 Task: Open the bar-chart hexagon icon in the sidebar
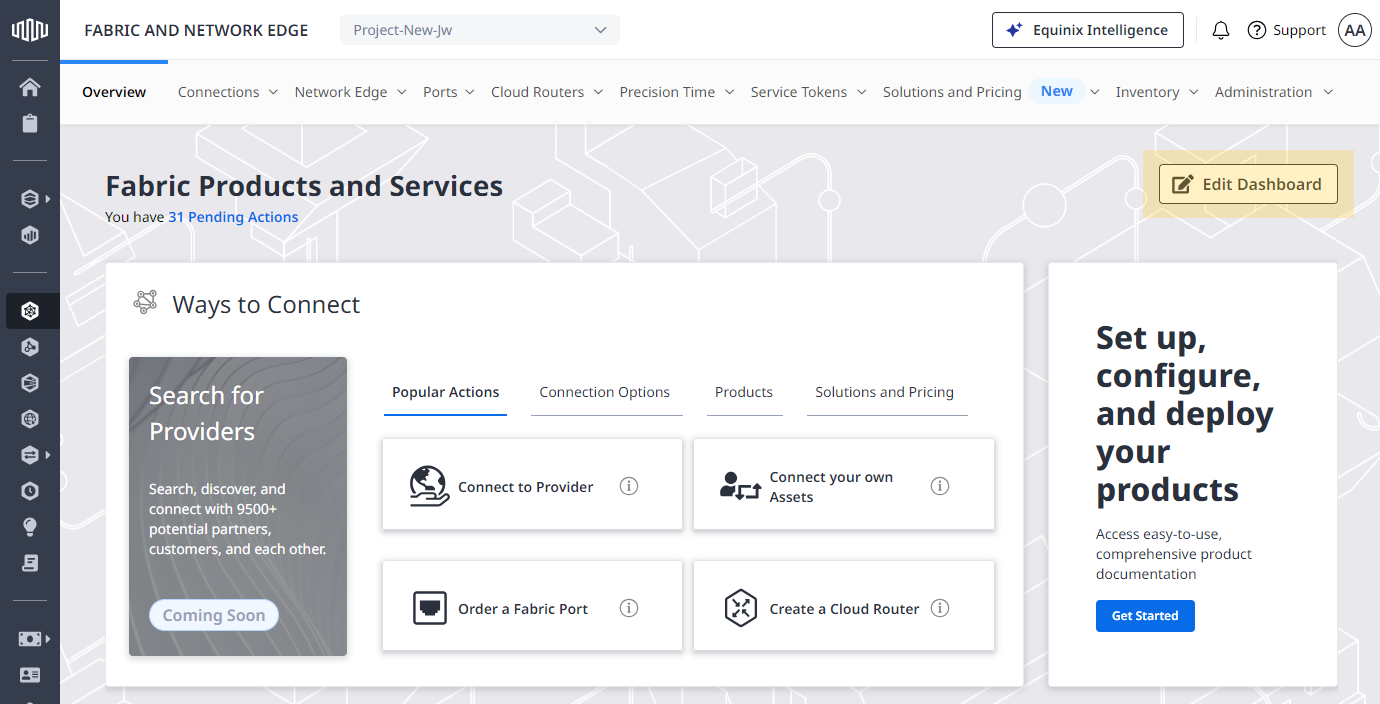(30, 236)
